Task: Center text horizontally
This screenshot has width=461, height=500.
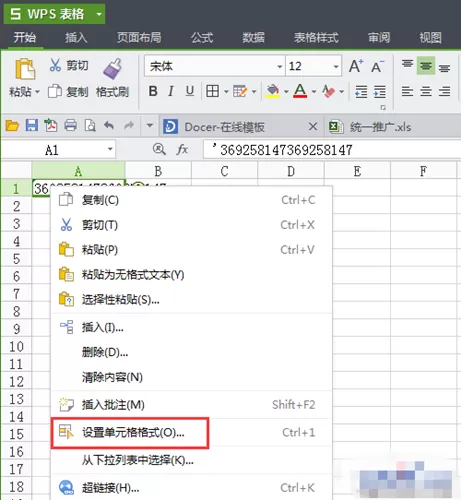Action: [x=426, y=91]
